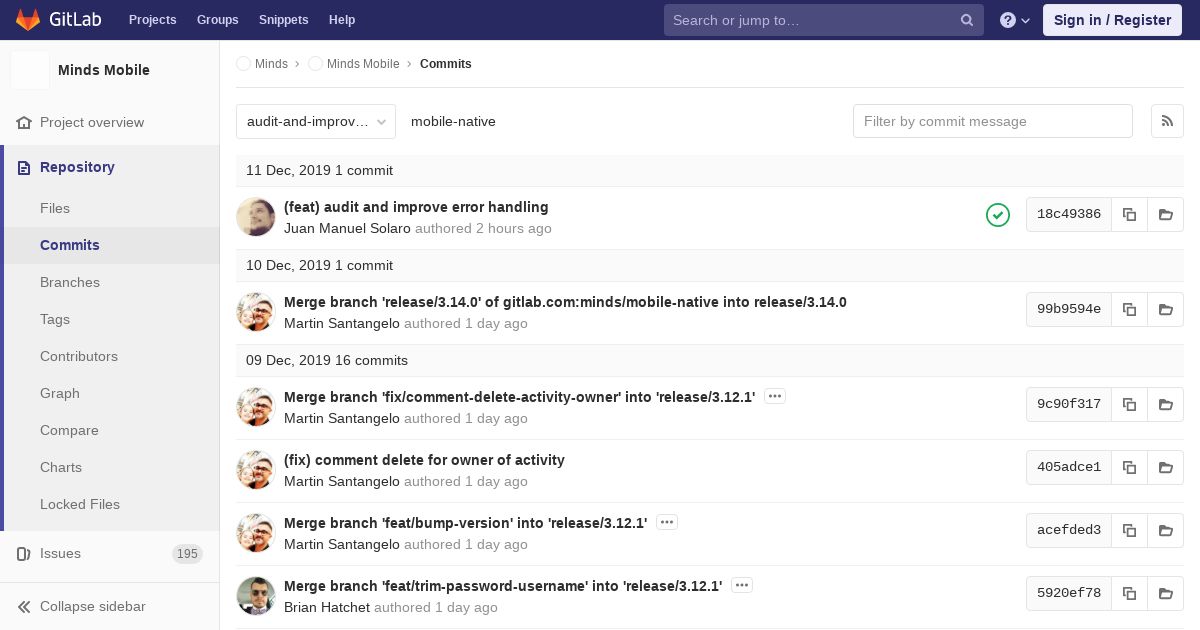
Task: Open merge commit 'feat/bump-version' title
Action: [465, 523]
